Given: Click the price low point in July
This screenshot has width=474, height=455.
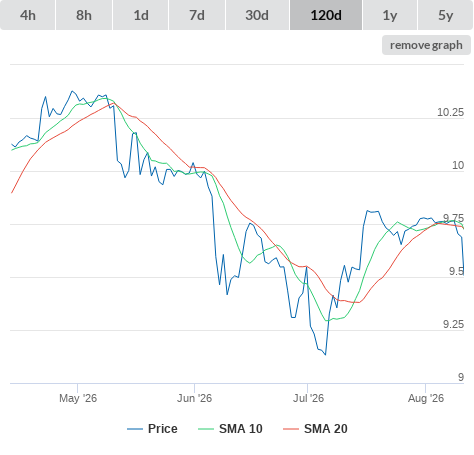Looking at the screenshot, I should click(325, 354).
